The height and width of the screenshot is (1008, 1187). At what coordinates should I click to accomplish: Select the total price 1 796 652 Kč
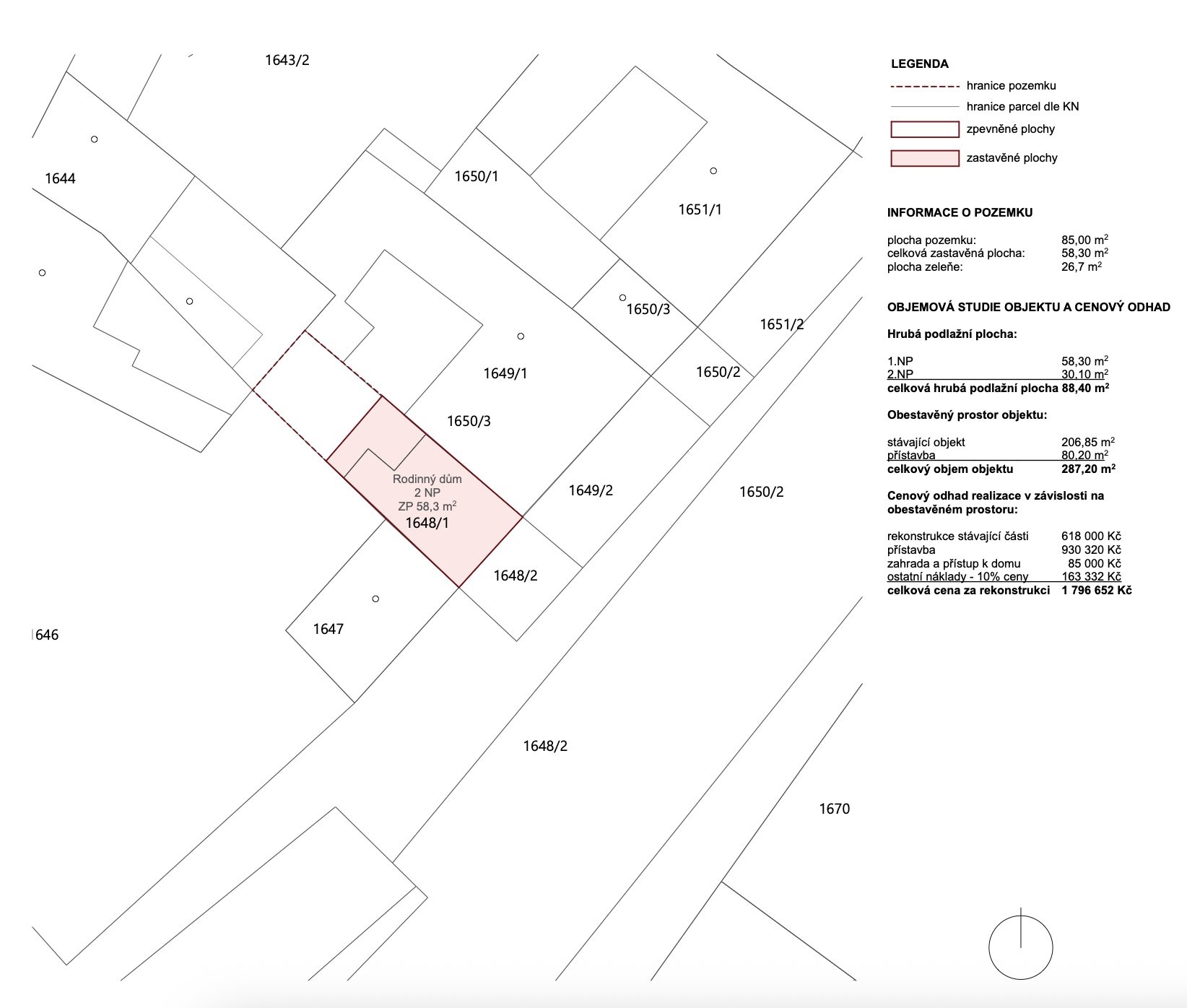tap(1096, 591)
